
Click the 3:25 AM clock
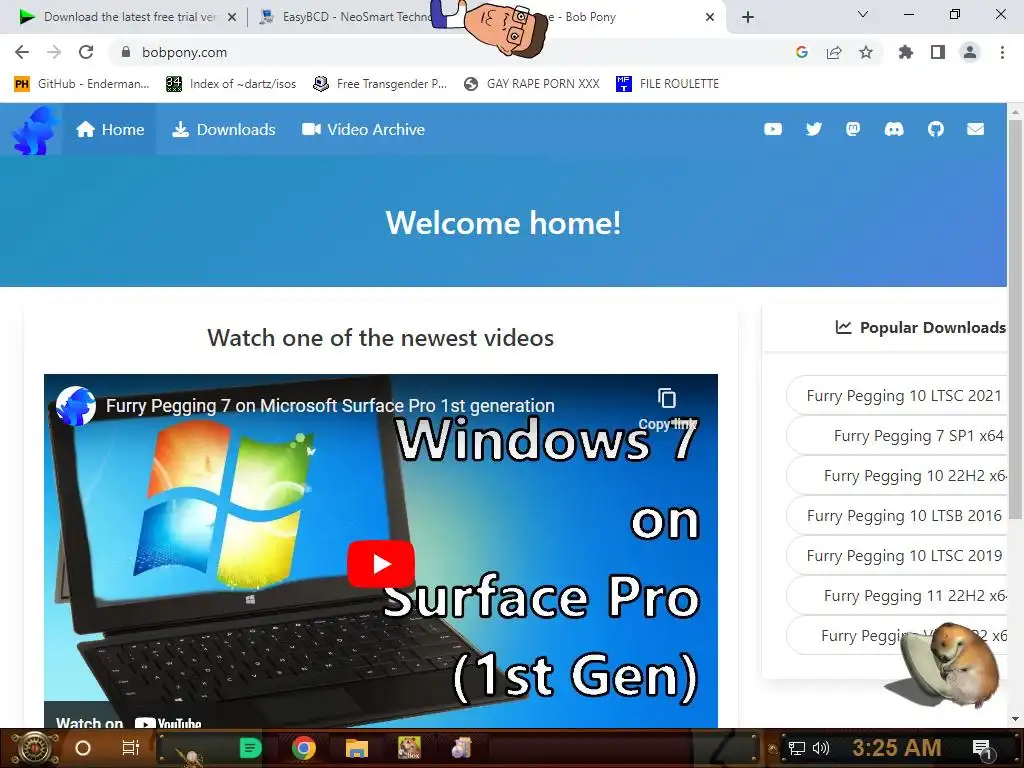(x=897, y=748)
